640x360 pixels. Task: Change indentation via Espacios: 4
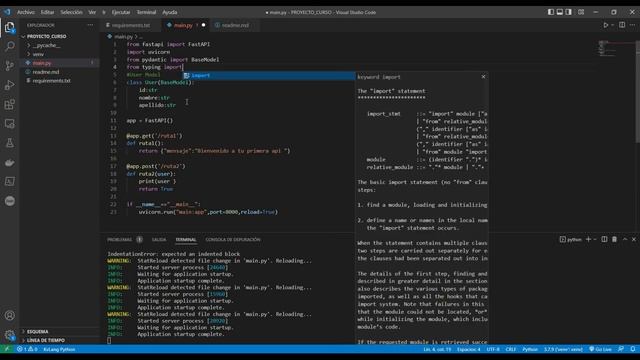coord(469,349)
